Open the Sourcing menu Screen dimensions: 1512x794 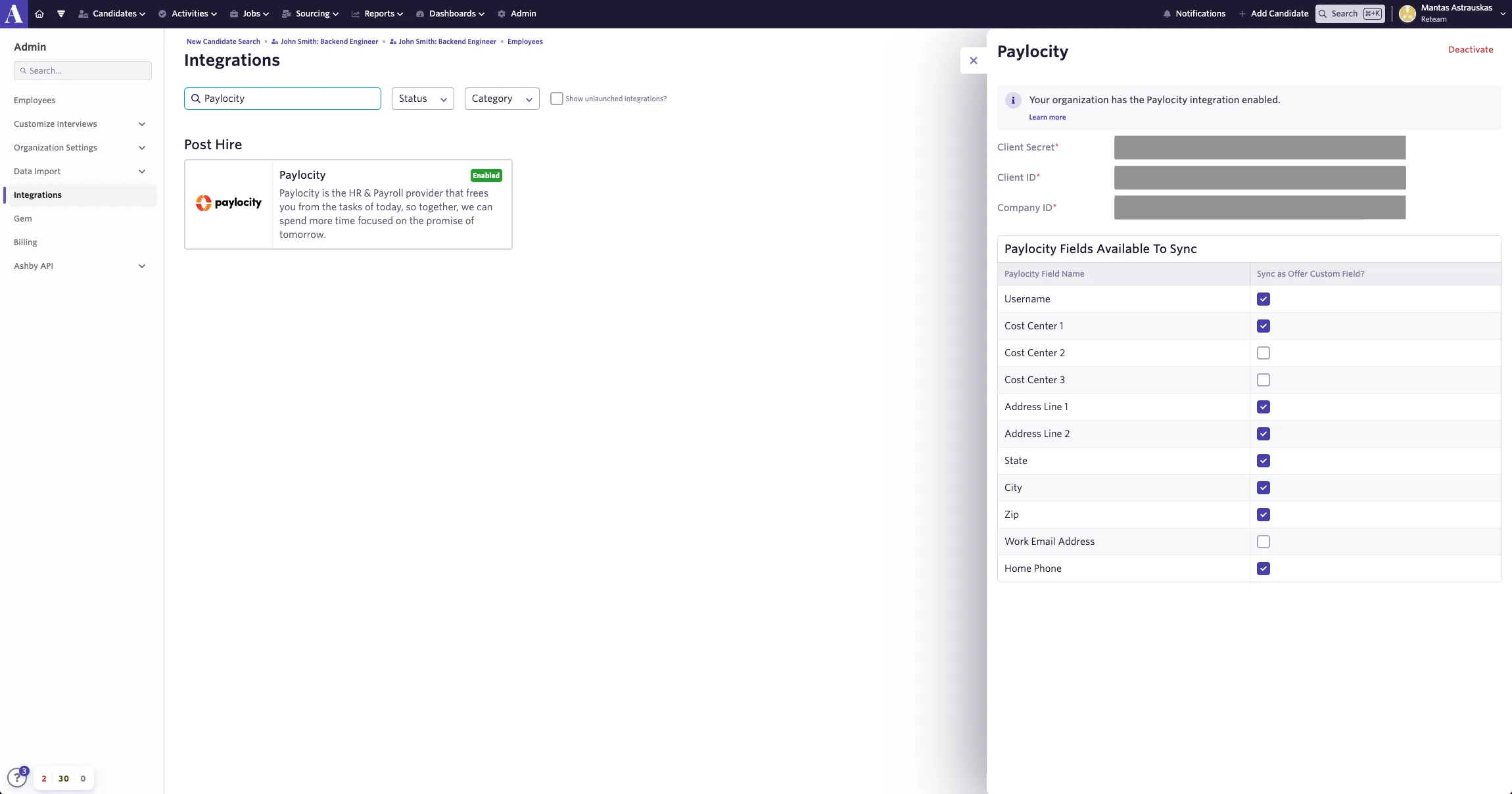coord(310,14)
